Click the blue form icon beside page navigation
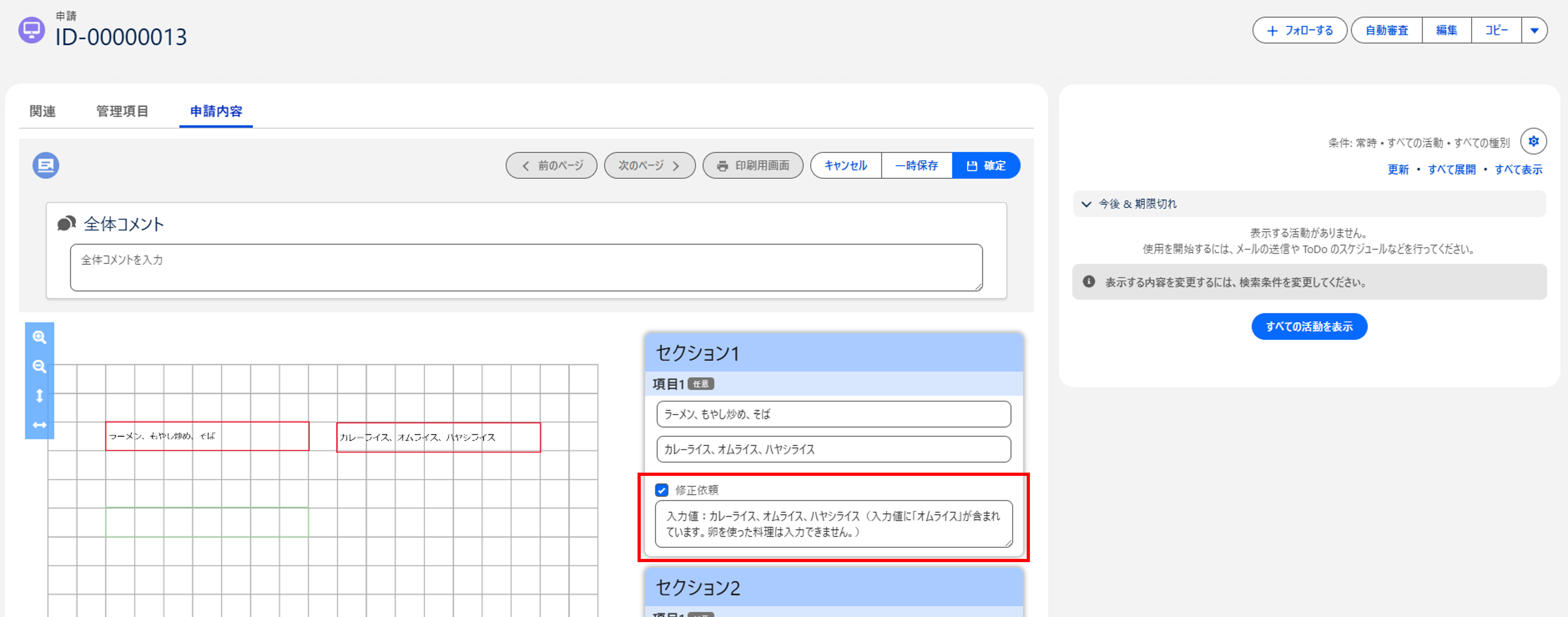Viewport: 1568px width, 617px height. point(46,165)
